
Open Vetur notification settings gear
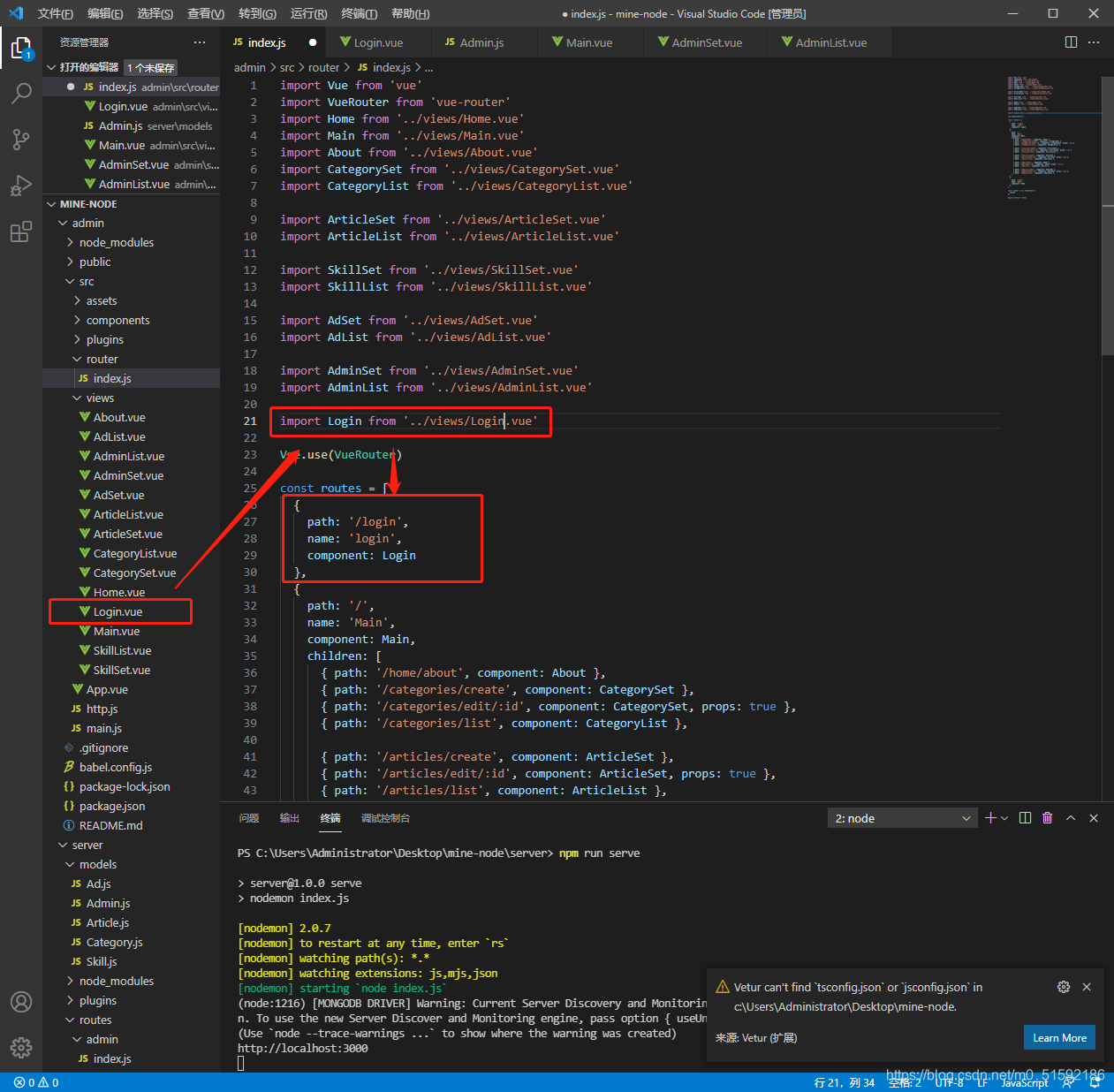(1064, 987)
